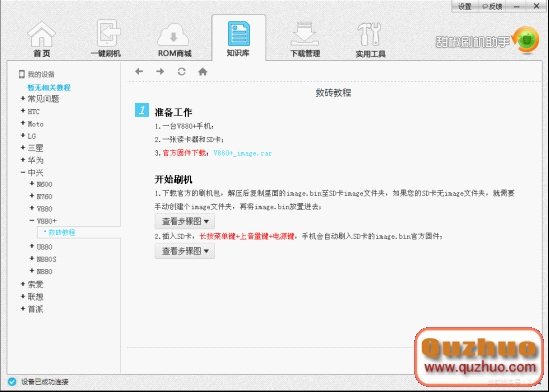Viewport: 549px width, 392px height.
Task: Open the 实用工具 tools icon
Action: [x=369, y=34]
